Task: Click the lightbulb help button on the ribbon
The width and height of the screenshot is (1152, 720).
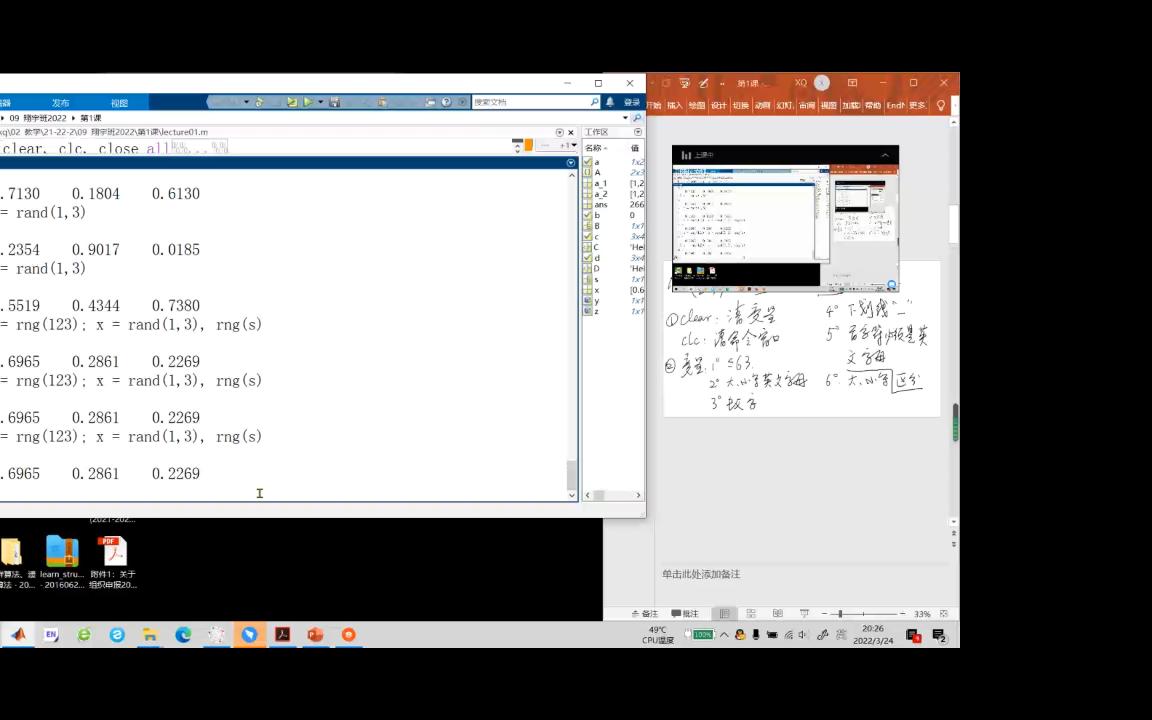Action: [940, 105]
